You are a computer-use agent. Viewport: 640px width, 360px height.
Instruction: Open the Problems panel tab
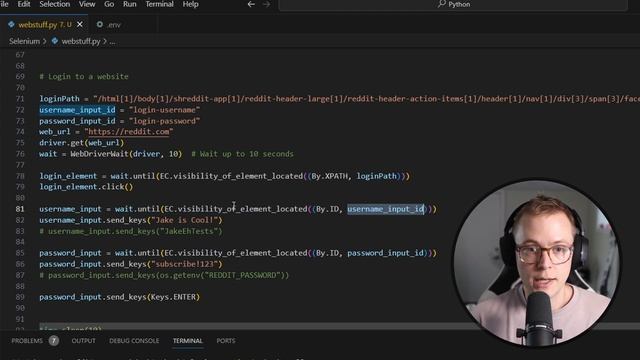pos(27,340)
